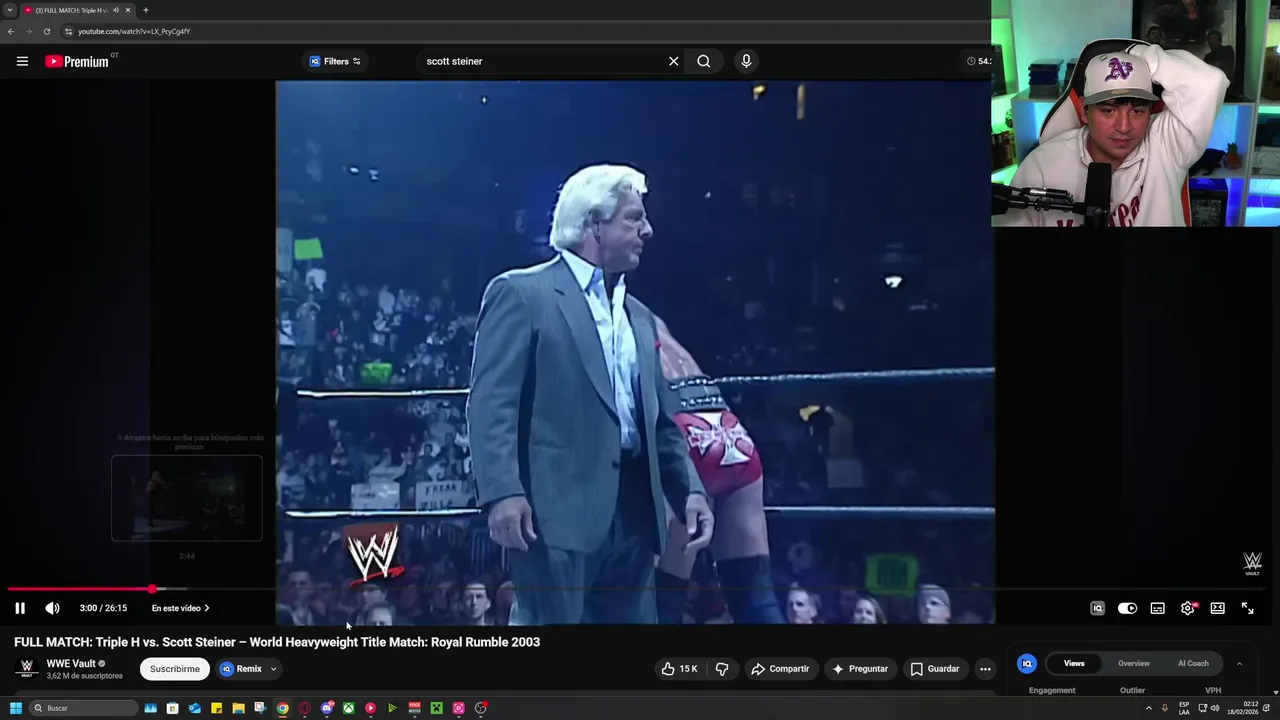Show hidden system tray icons
This screenshot has height=720, width=1280.
1148,708
